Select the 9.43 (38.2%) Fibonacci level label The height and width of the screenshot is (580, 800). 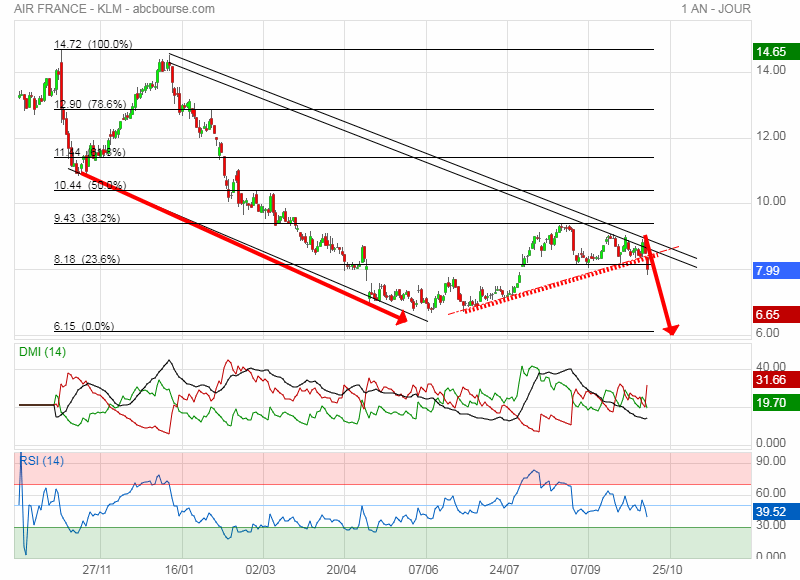(x=86, y=217)
